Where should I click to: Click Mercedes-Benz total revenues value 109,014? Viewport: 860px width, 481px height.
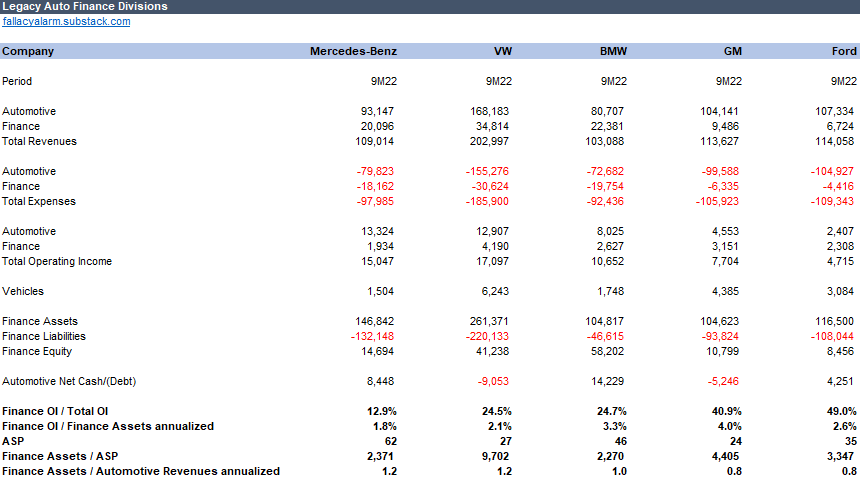(375, 141)
